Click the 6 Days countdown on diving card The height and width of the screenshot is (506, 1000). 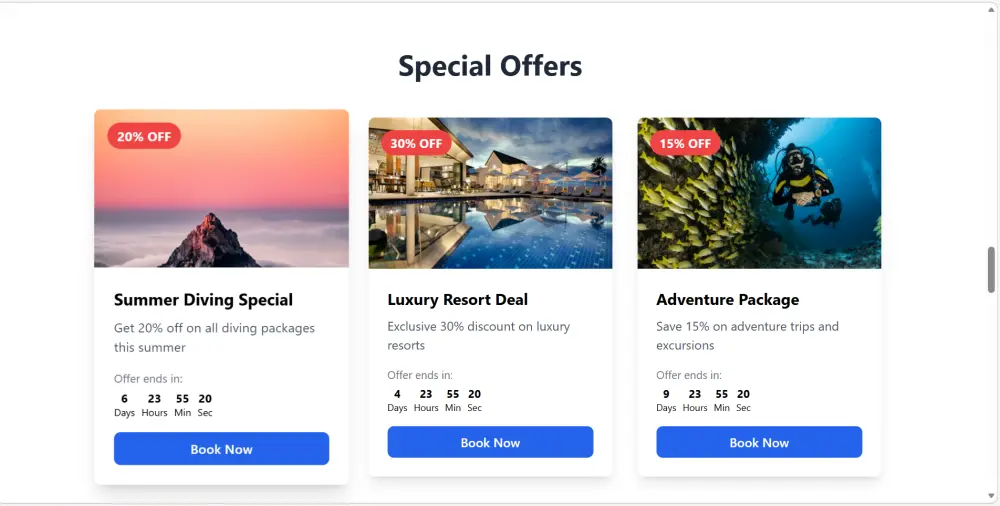click(124, 405)
